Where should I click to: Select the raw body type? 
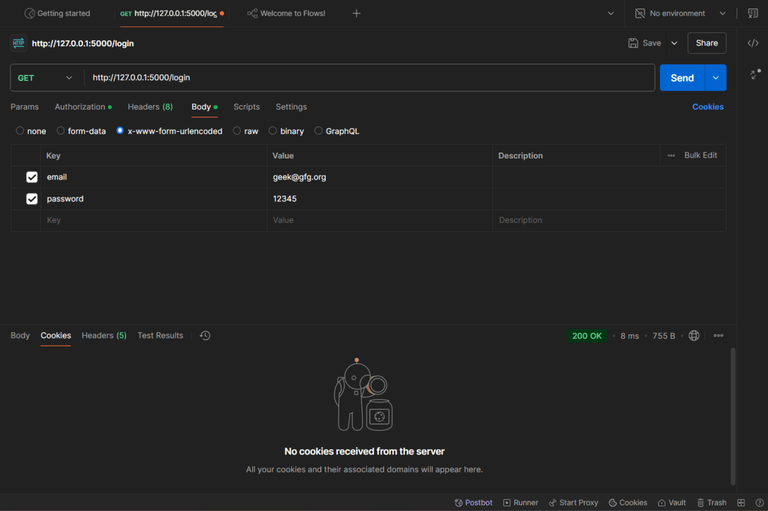237,131
